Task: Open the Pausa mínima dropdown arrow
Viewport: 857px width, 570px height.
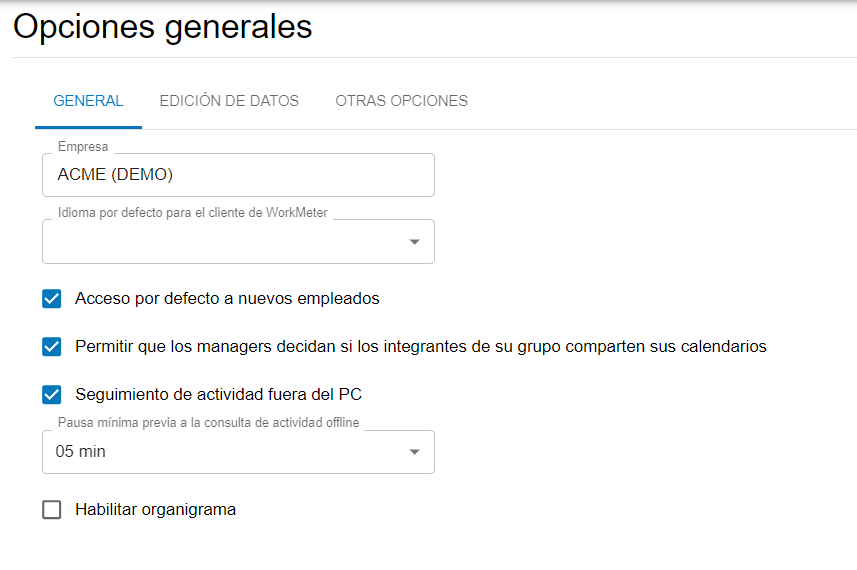Action: (415, 453)
